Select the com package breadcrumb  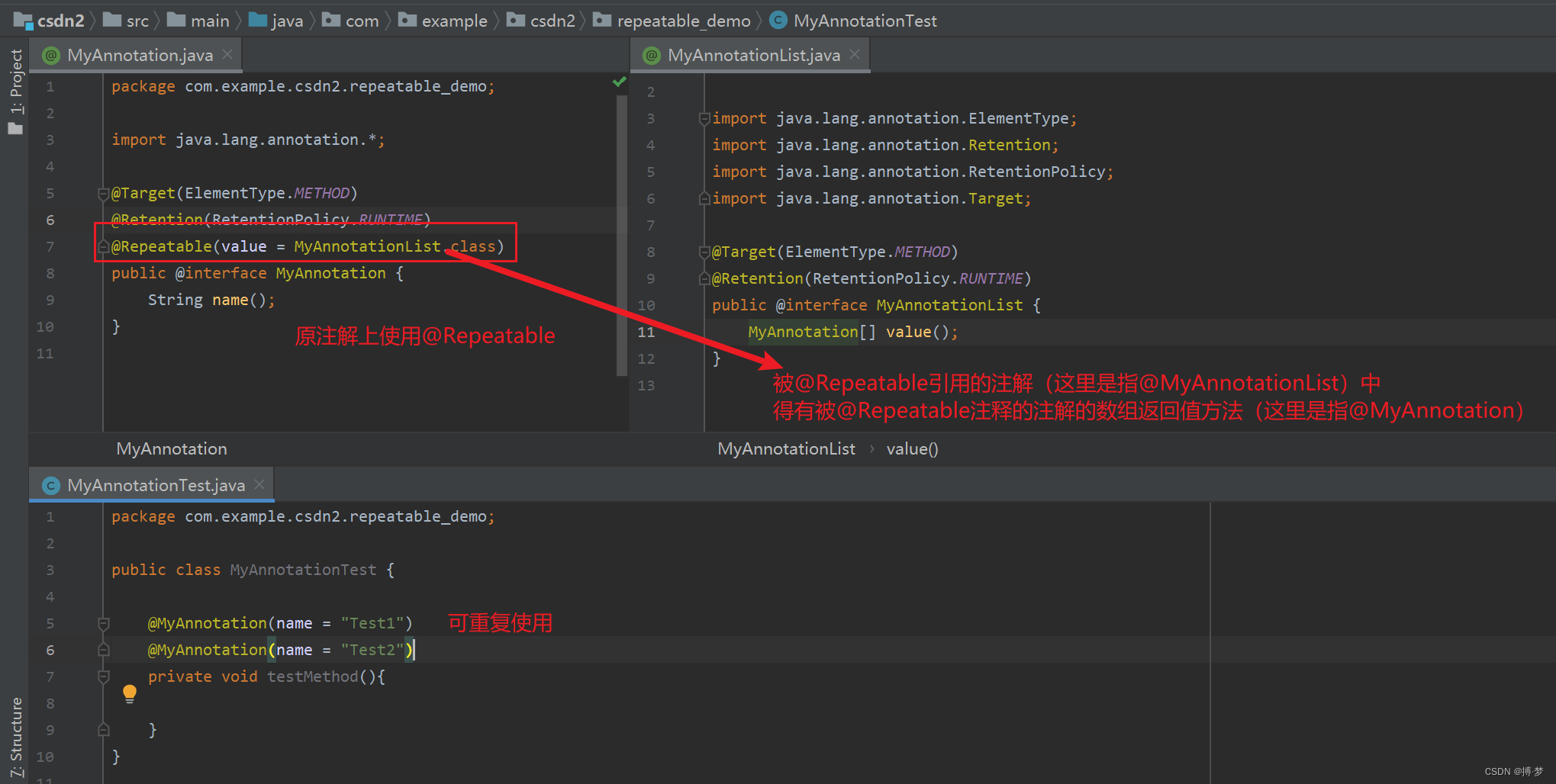click(x=350, y=21)
